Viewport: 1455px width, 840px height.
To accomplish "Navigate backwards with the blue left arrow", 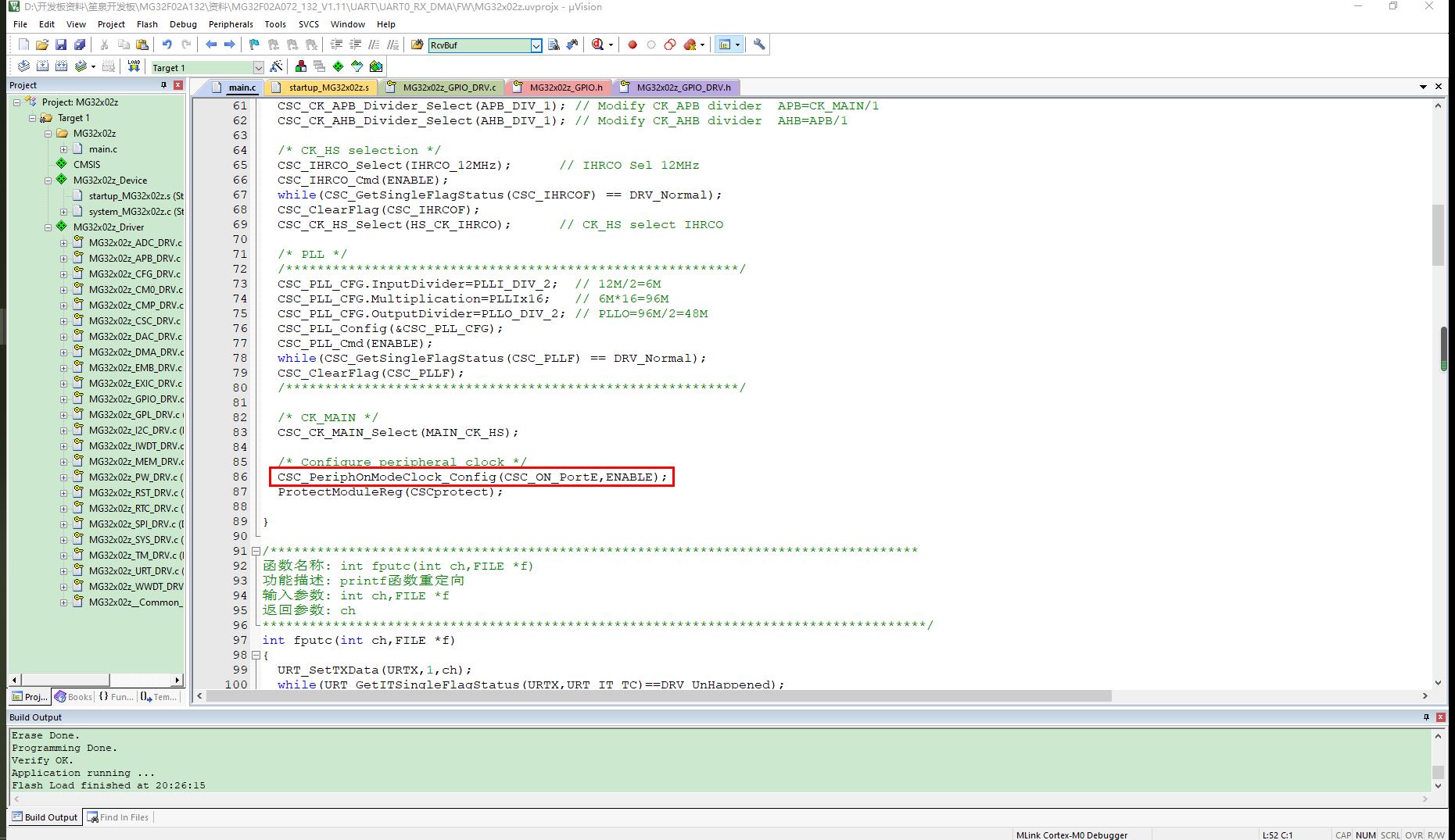I will pyautogui.click(x=211, y=45).
